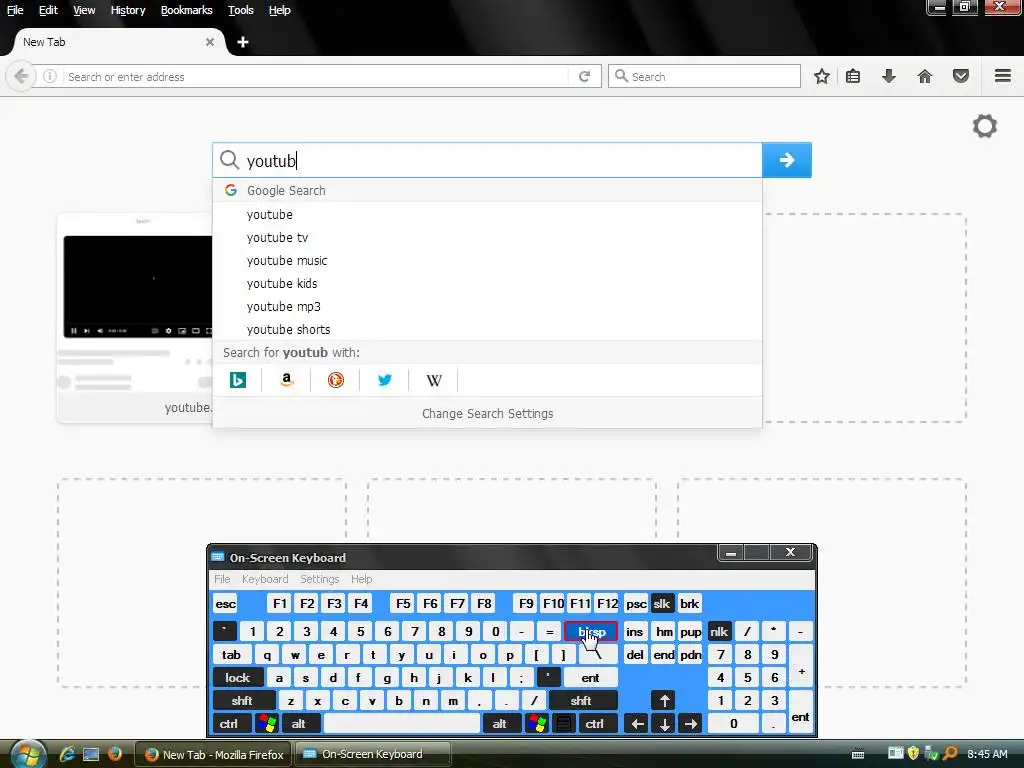
Task: Search with Bing icon
Action: (238, 380)
